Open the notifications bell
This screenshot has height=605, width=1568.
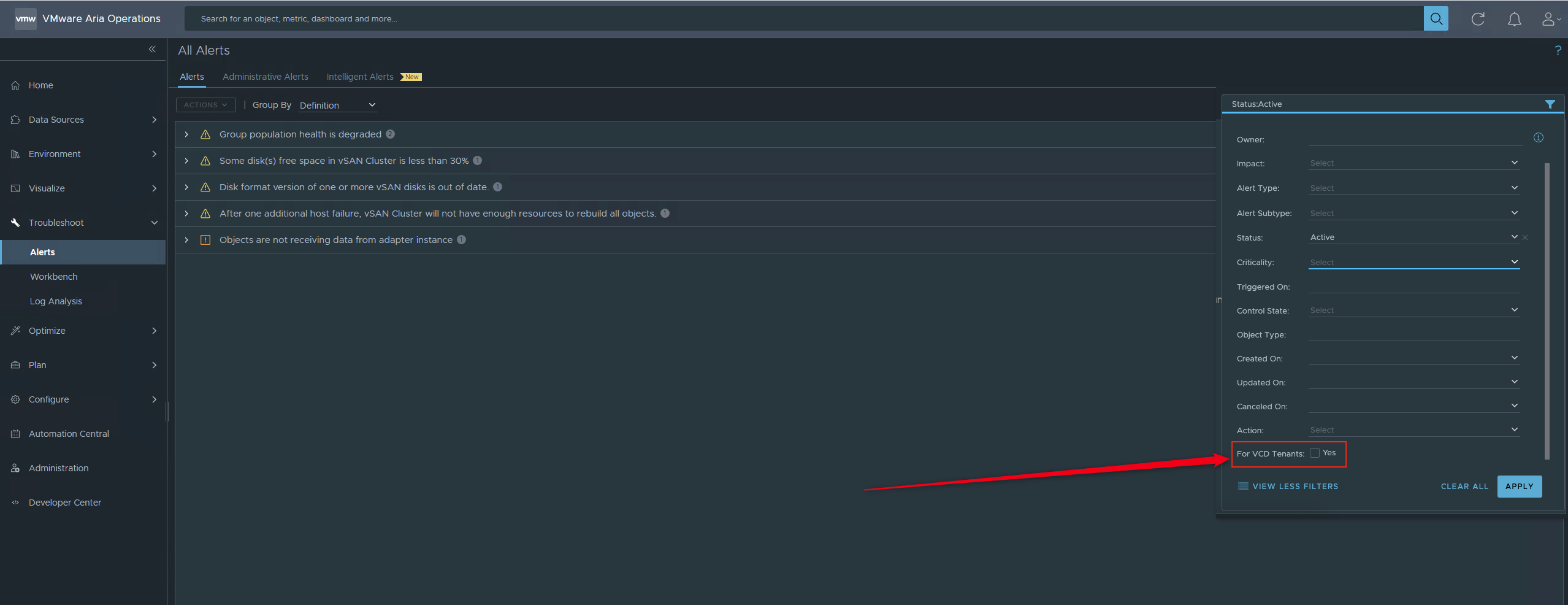pyautogui.click(x=1514, y=19)
